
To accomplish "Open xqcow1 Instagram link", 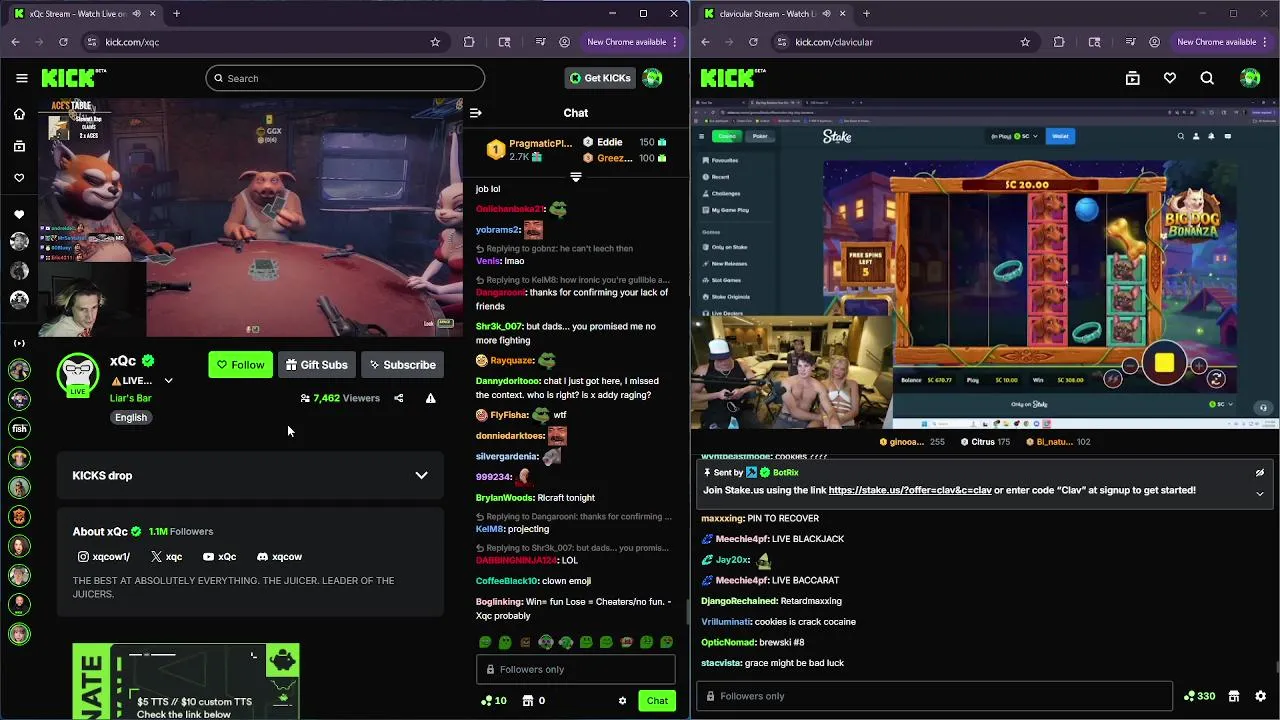I will pyautogui.click(x=104, y=557).
